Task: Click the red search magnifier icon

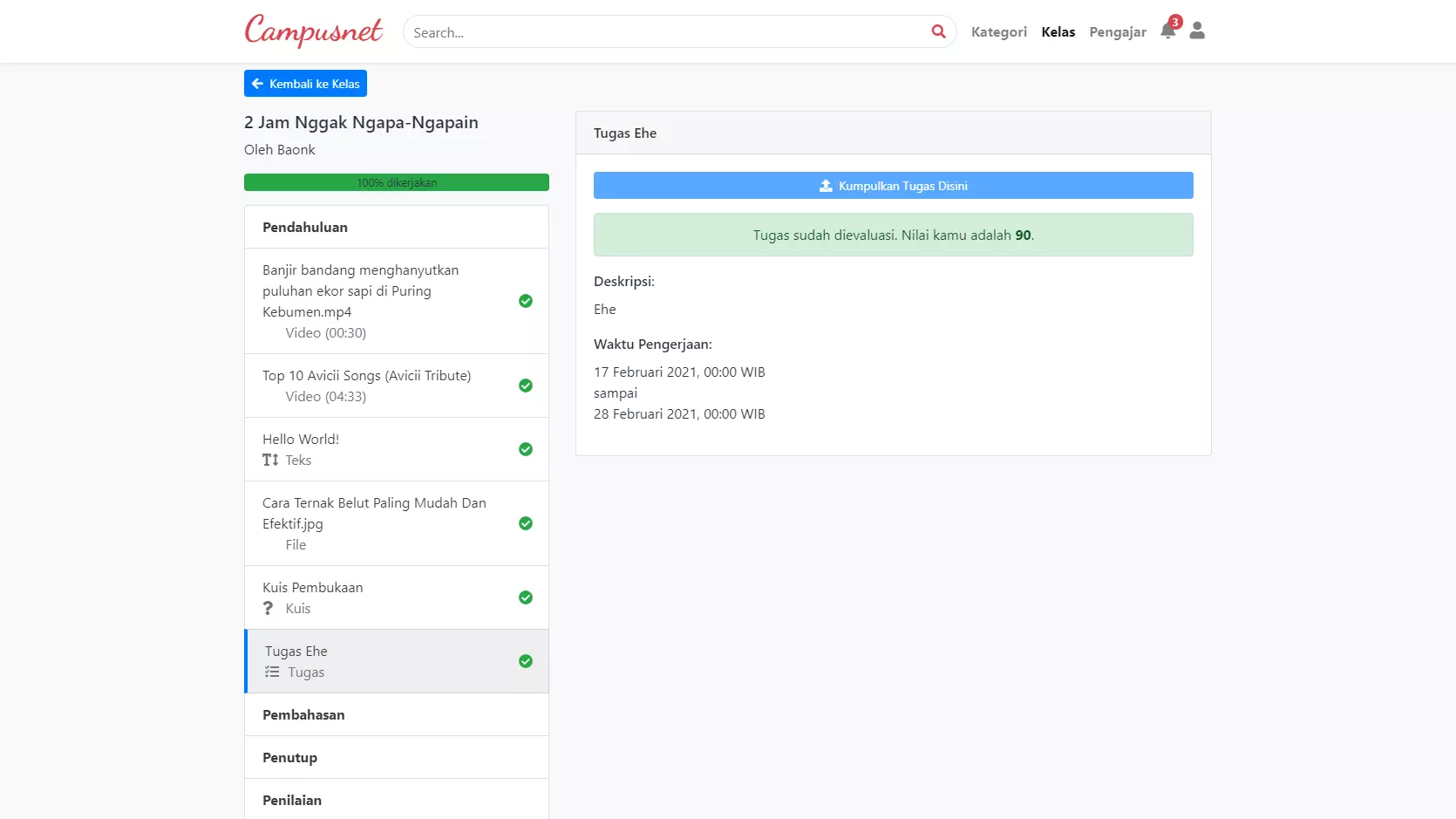Action: tap(938, 31)
